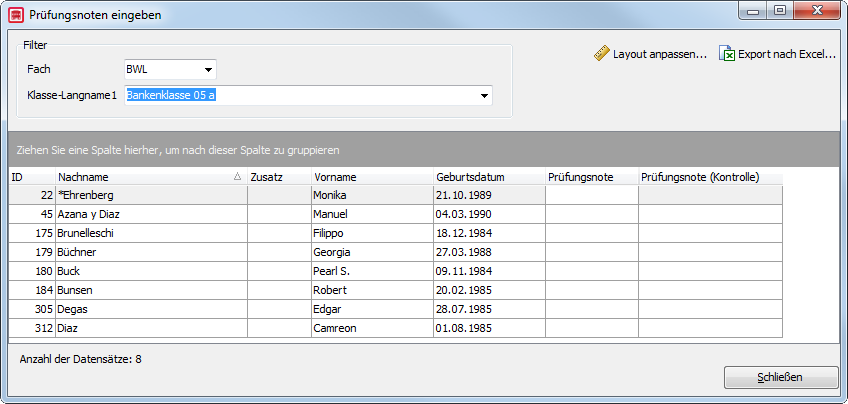Click the Kontrolle cell for Degas row
Viewport: 848px width, 404px height.
point(710,309)
